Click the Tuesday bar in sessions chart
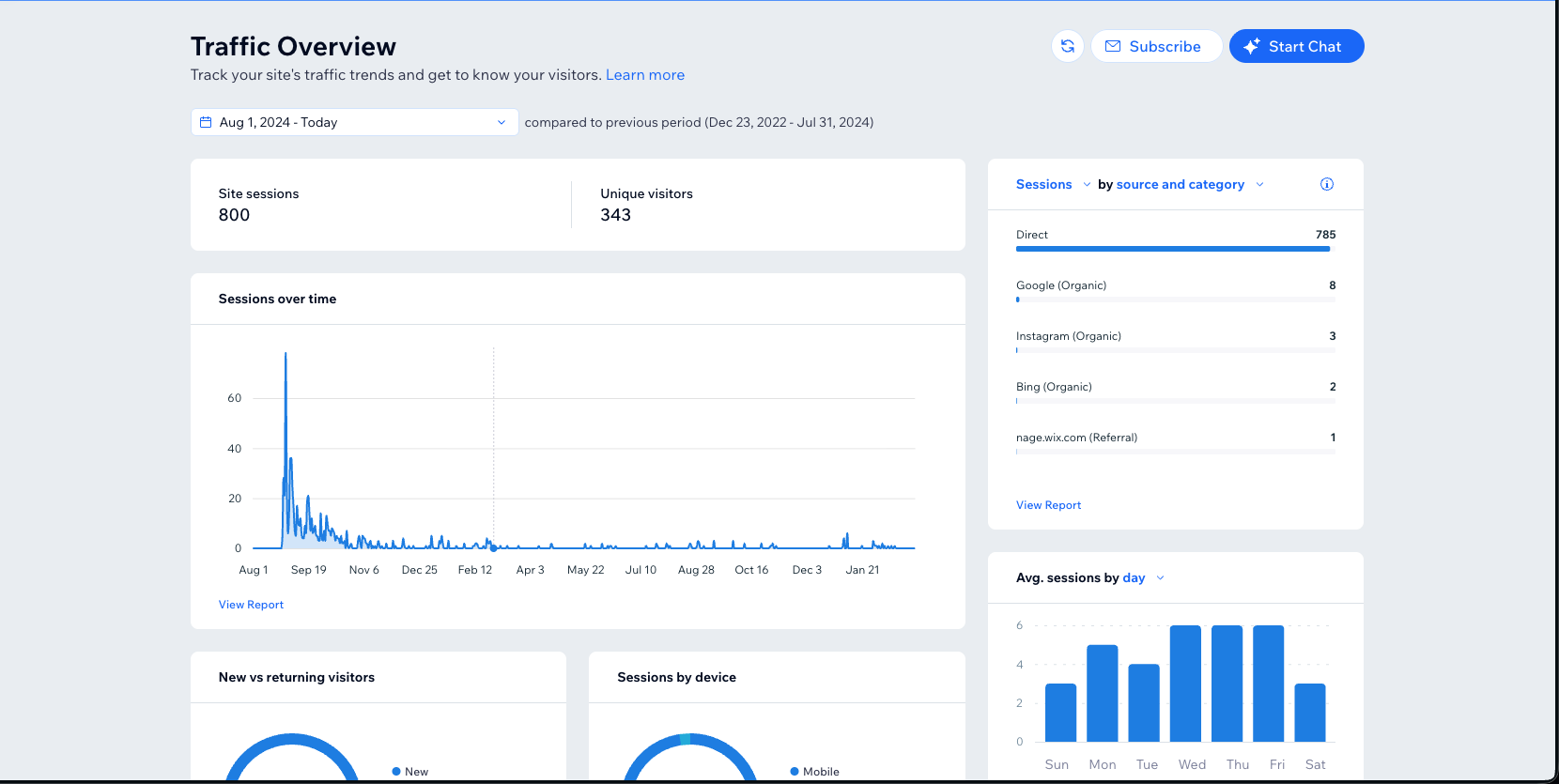This screenshot has width=1559, height=784. (1144, 703)
